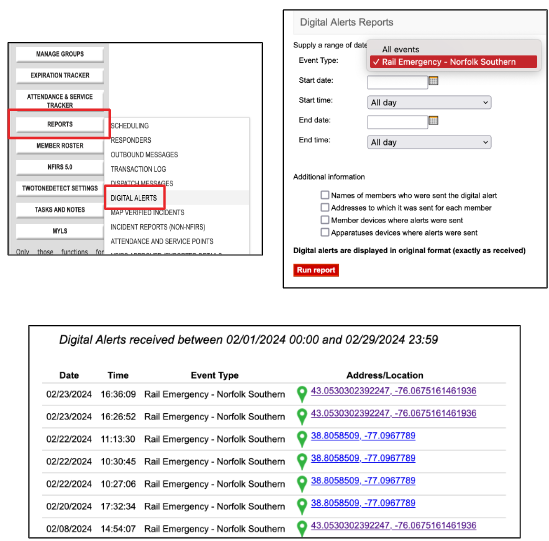Check Member devices where alerts were sent
The height and width of the screenshot is (541, 549).
point(325,220)
